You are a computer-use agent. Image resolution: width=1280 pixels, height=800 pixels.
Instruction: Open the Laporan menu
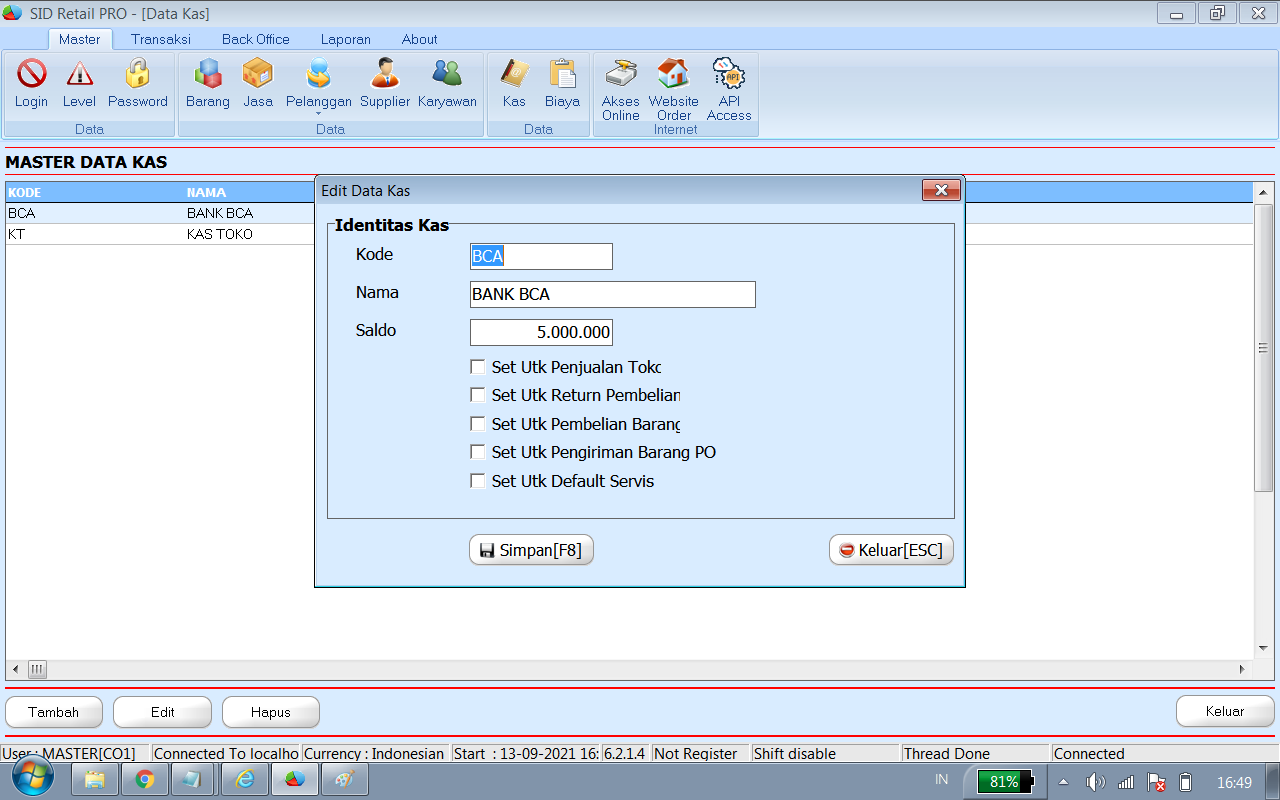(x=345, y=39)
